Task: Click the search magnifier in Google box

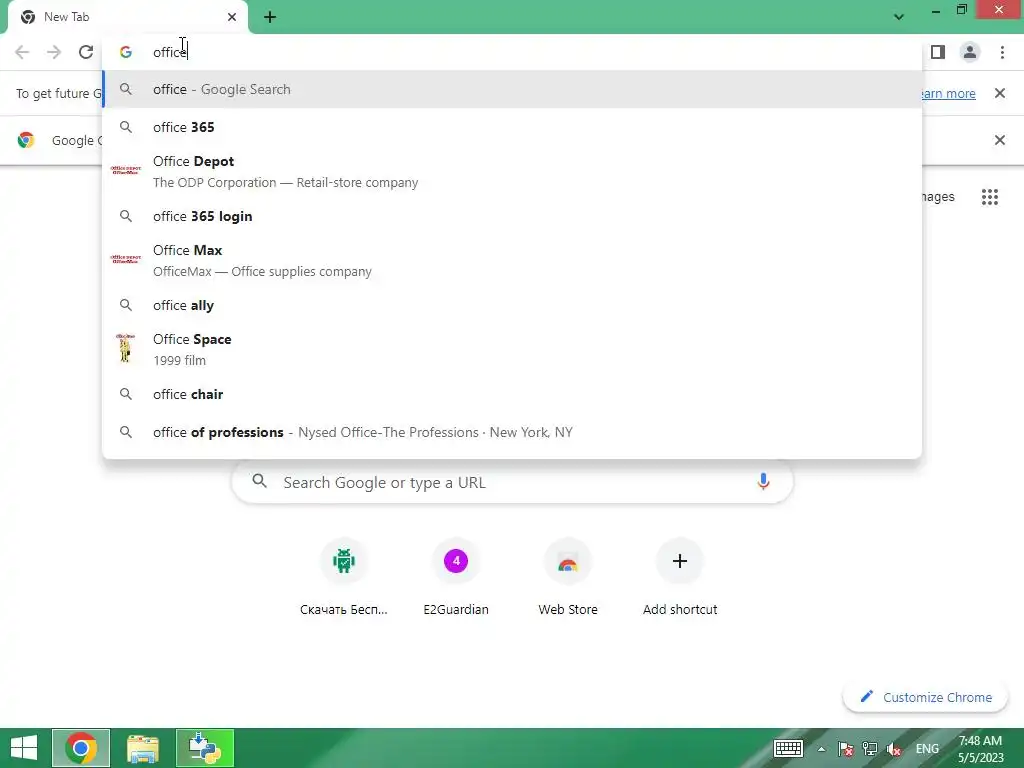Action: coord(260,482)
